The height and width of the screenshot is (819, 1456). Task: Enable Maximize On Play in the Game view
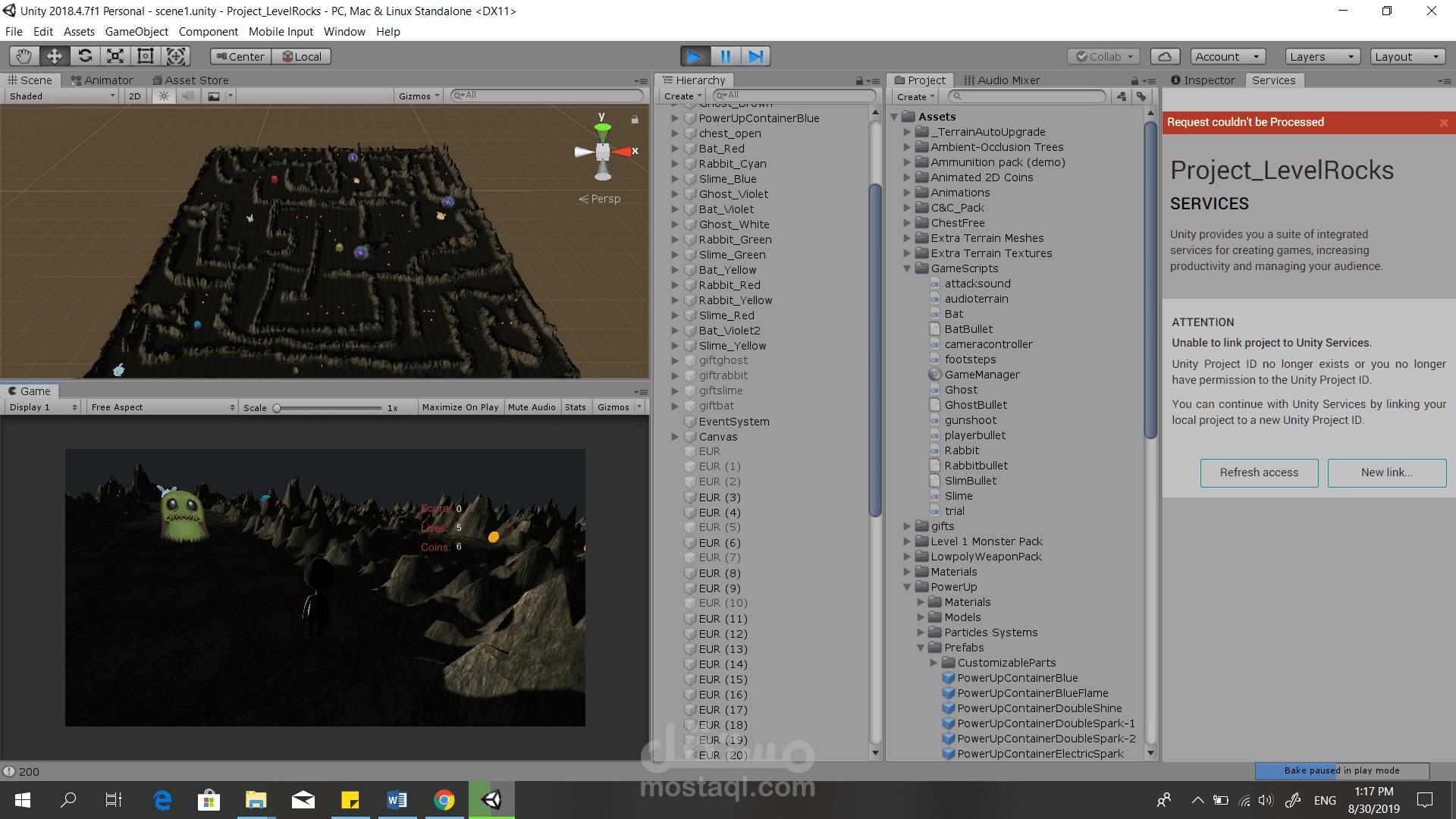coord(460,406)
